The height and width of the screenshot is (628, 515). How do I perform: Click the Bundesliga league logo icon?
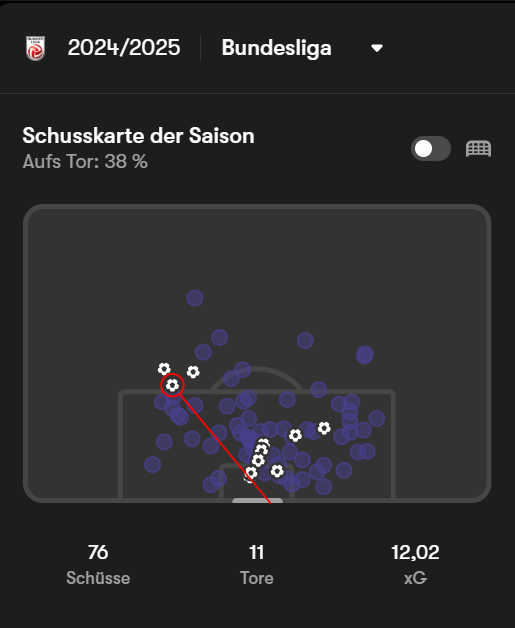[35, 48]
